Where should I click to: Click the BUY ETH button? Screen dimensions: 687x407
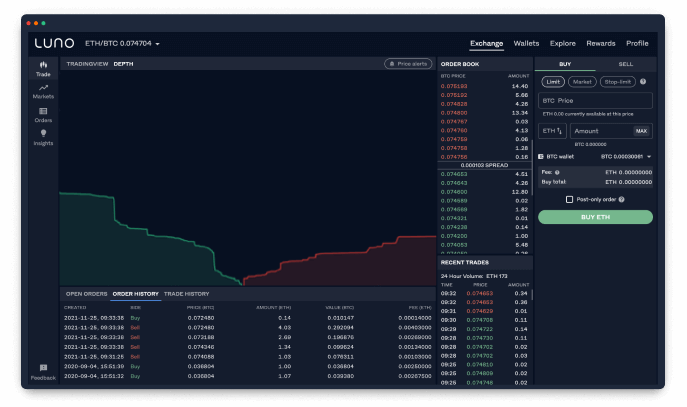click(x=595, y=217)
